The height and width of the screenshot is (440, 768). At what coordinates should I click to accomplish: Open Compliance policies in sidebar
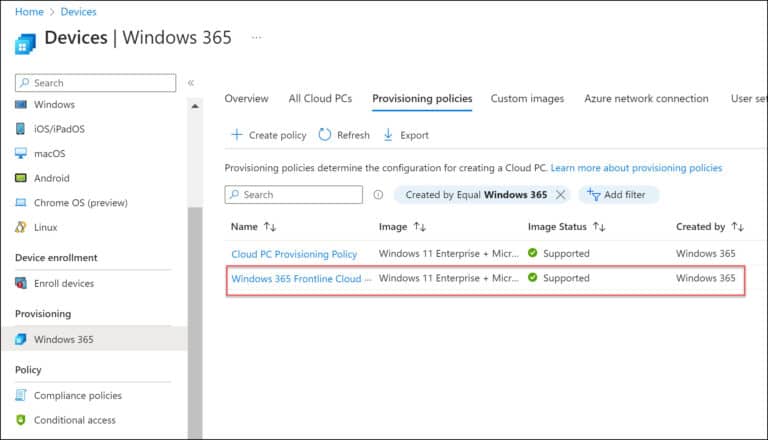[x=78, y=395]
